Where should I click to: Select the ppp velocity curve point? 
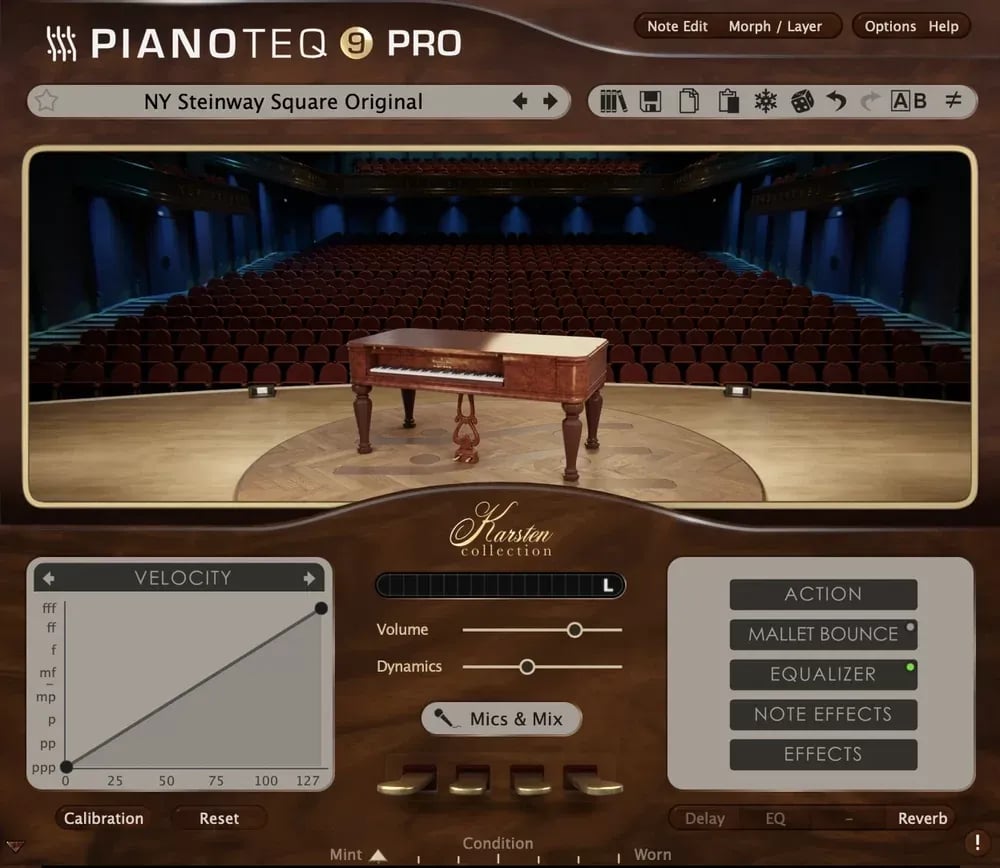point(66,766)
